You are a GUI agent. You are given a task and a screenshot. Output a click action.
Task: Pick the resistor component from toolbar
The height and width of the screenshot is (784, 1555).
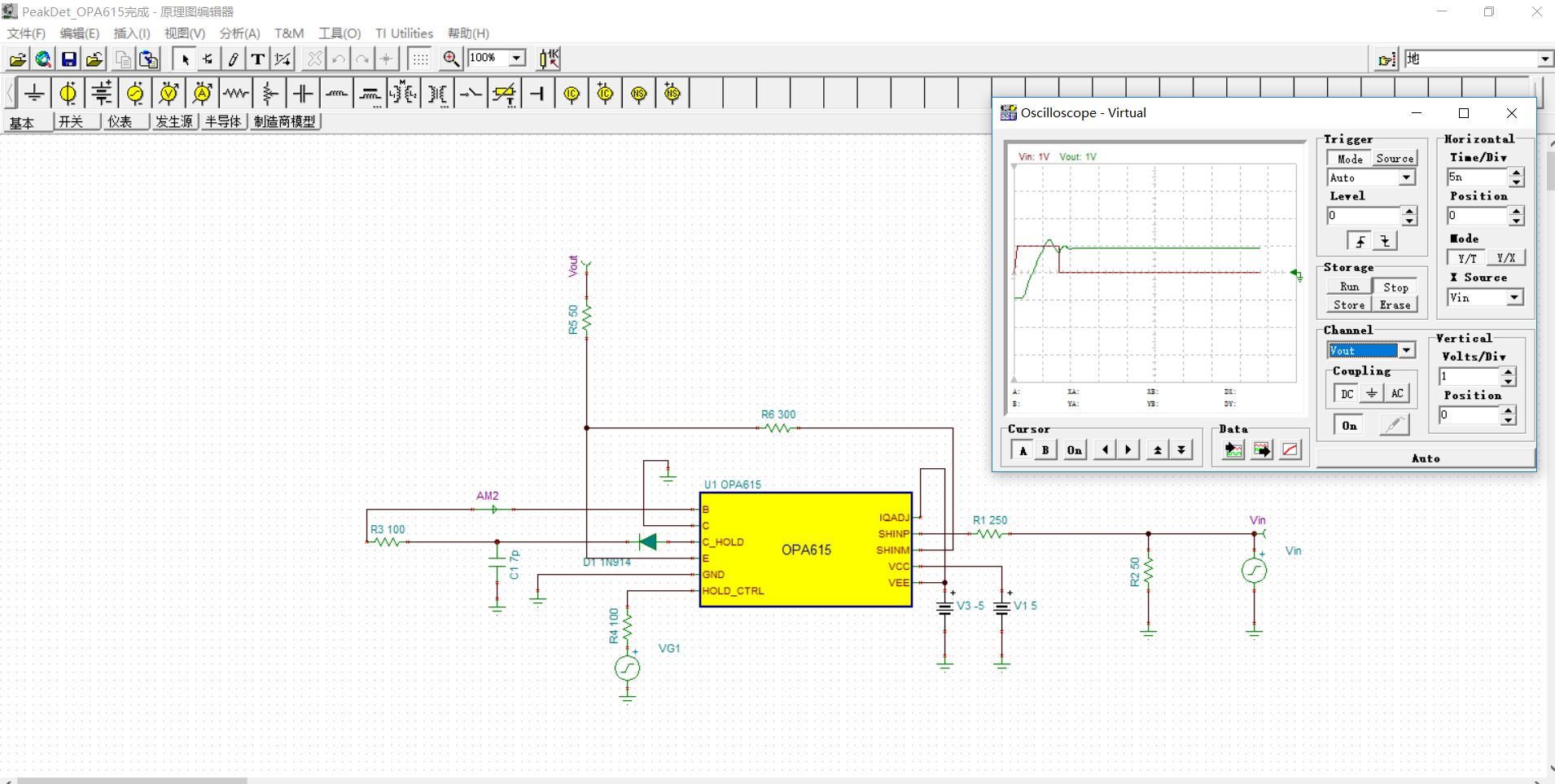click(236, 94)
